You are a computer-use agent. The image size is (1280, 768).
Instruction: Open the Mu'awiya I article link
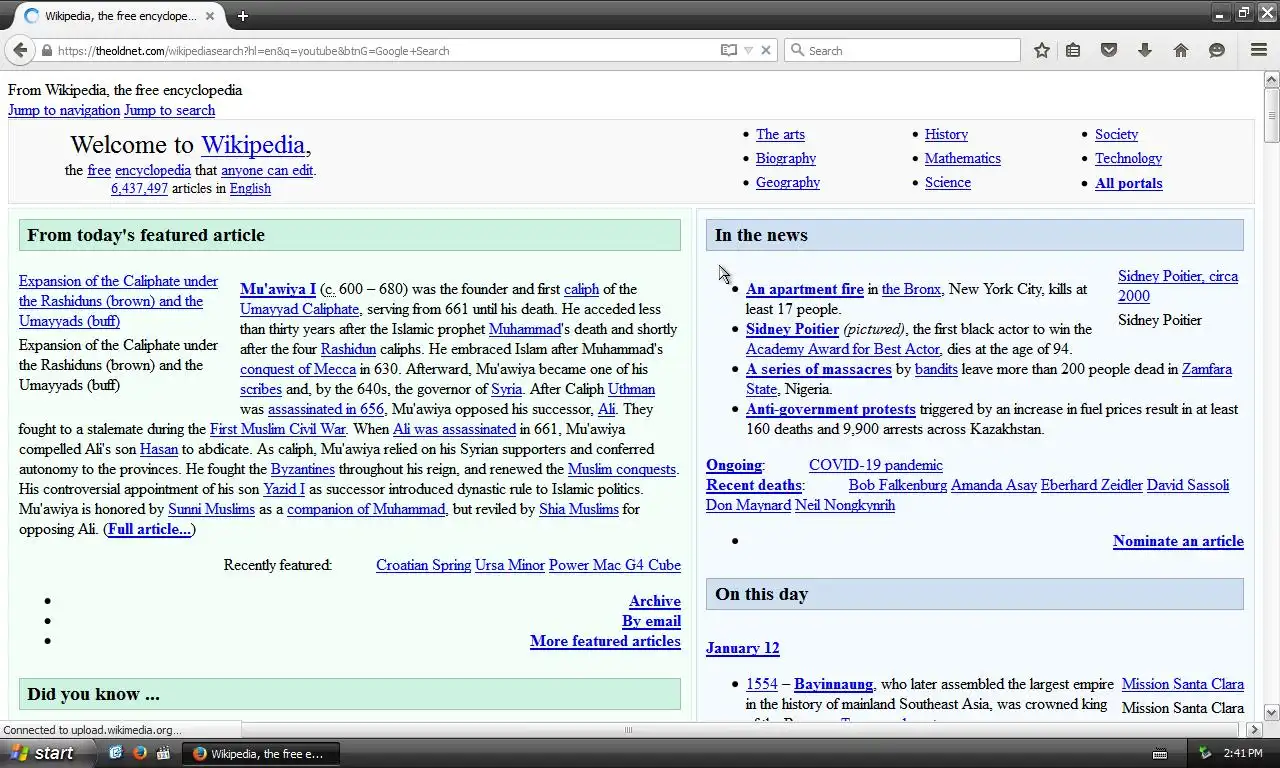pos(278,289)
